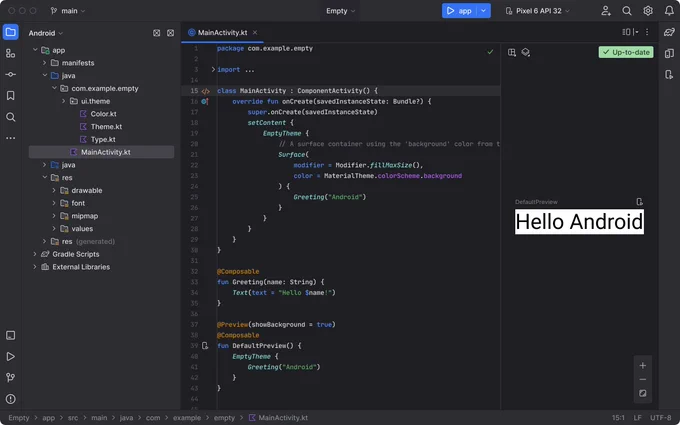Viewport: 680px width, 425px height.
Task: Click the layers icon in preview toolbar
Action: pos(526,52)
